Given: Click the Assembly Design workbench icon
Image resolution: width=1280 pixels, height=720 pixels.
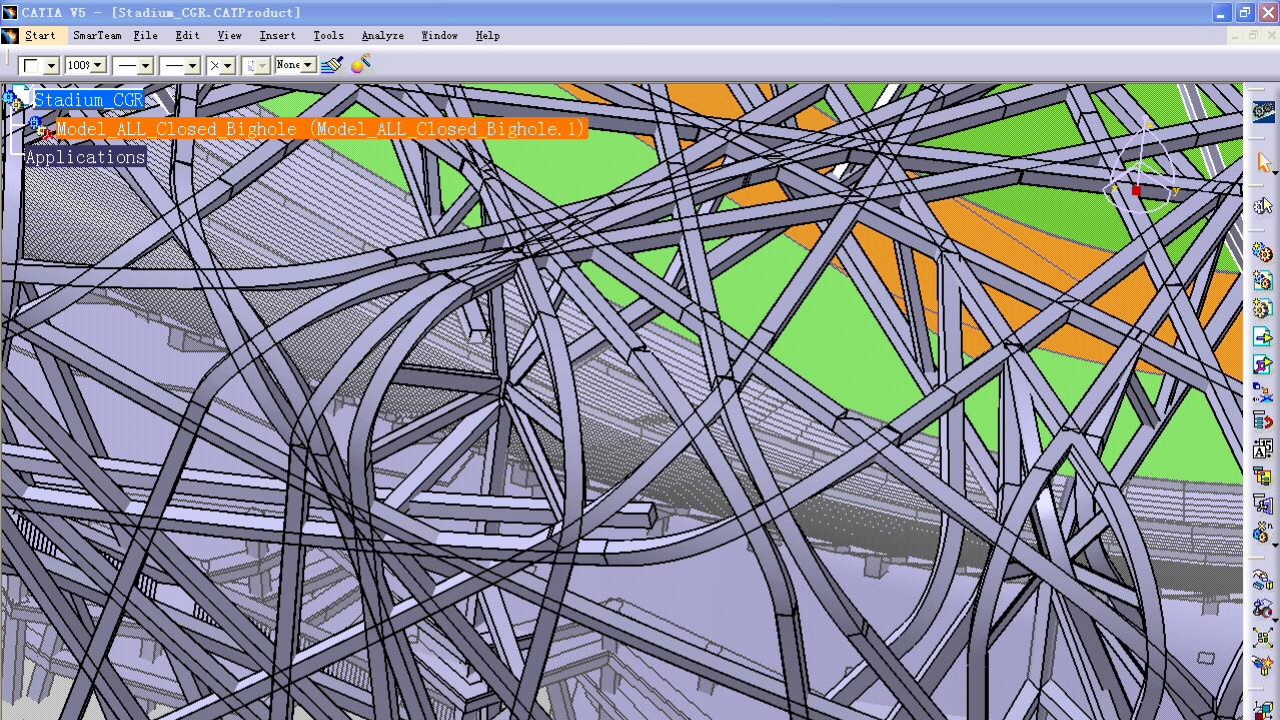Looking at the screenshot, I should click(1263, 111).
